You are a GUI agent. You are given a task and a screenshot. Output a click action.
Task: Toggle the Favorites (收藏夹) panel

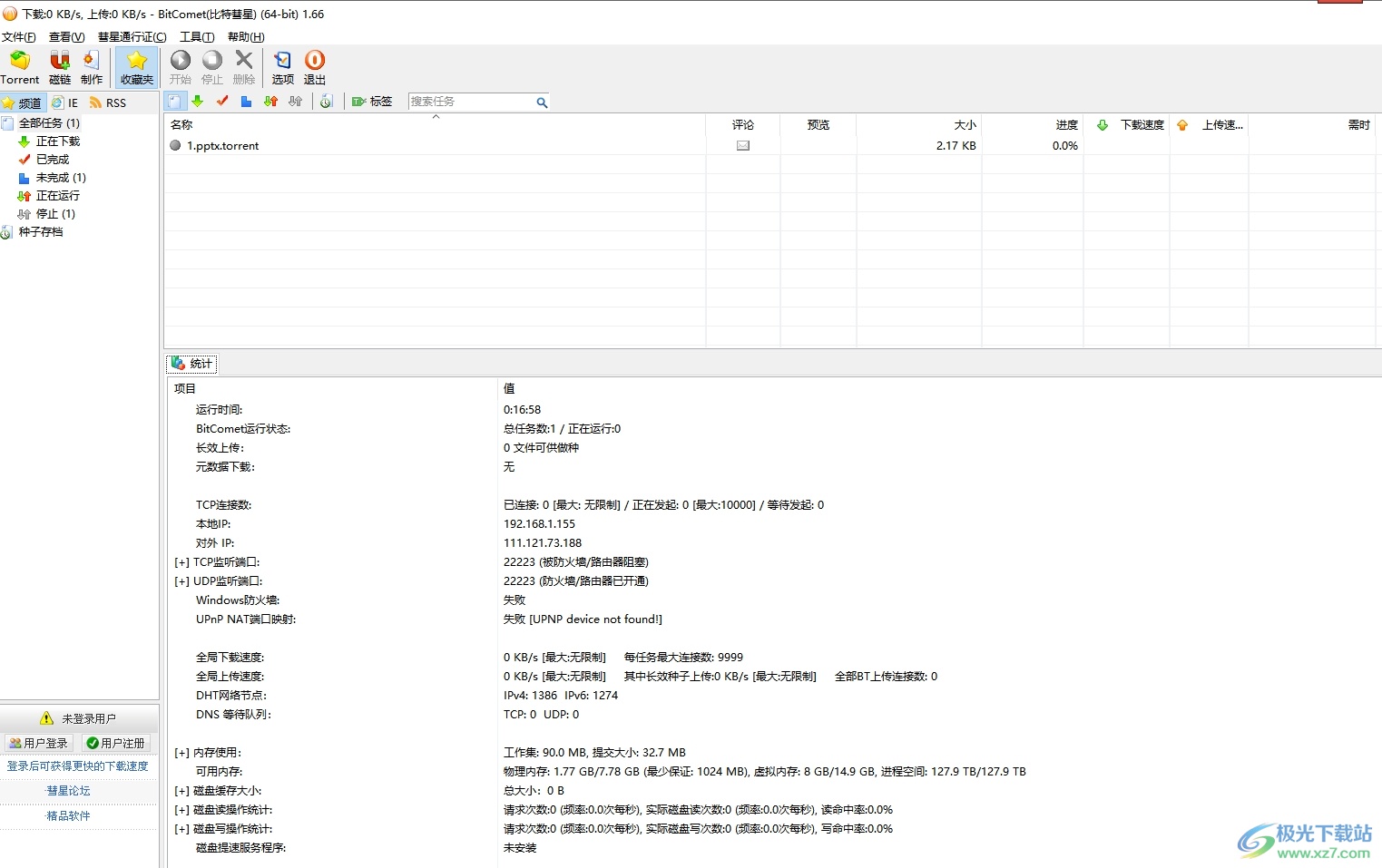click(137, 68)
